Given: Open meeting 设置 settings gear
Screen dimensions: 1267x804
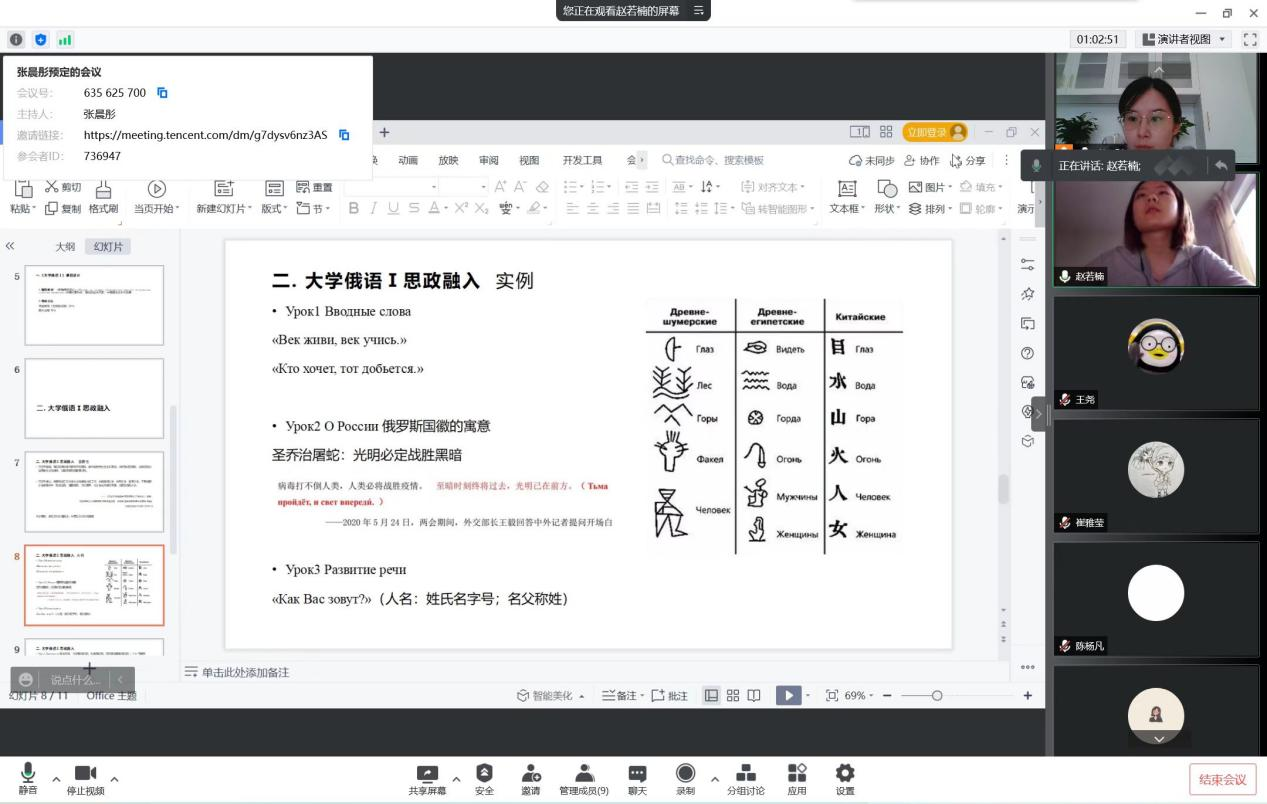Looking at the screenshot, I should [845, 774].
